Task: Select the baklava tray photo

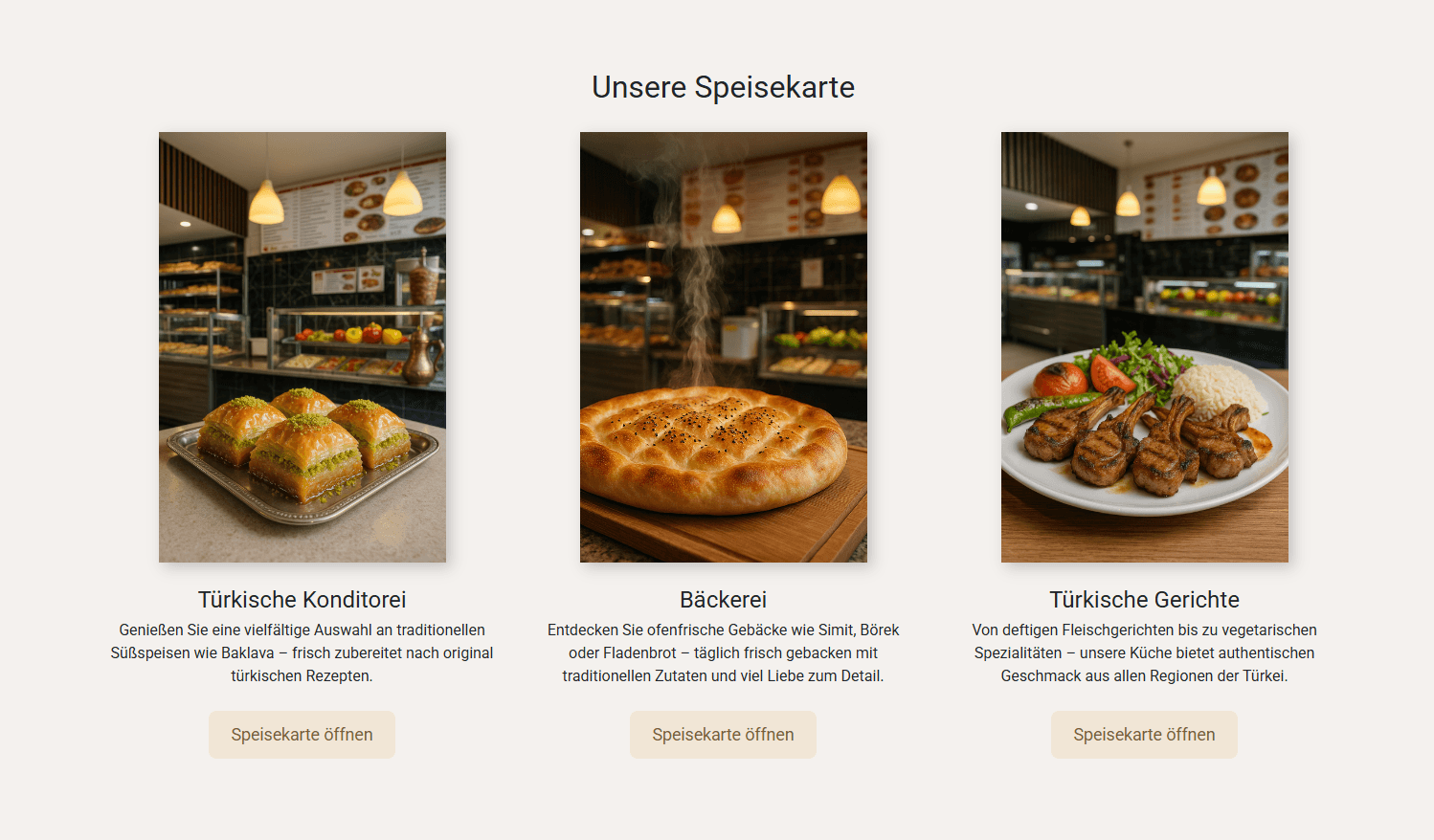Action: [x=302, y=347]
